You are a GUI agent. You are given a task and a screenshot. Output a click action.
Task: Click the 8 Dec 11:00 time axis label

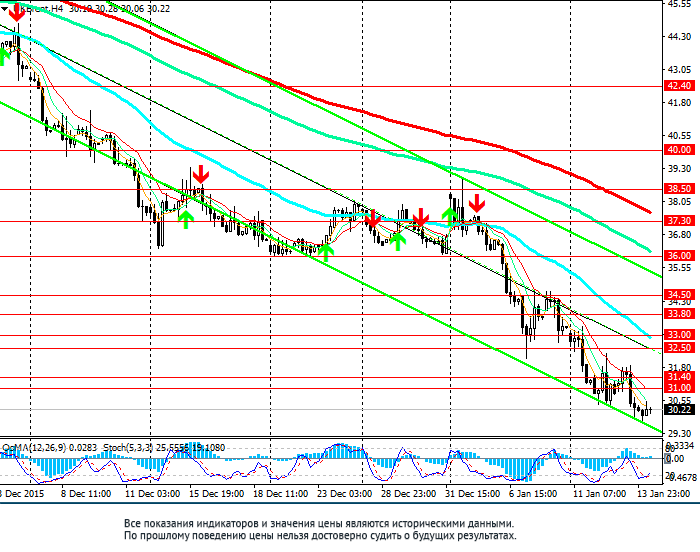tap(86, 494)
